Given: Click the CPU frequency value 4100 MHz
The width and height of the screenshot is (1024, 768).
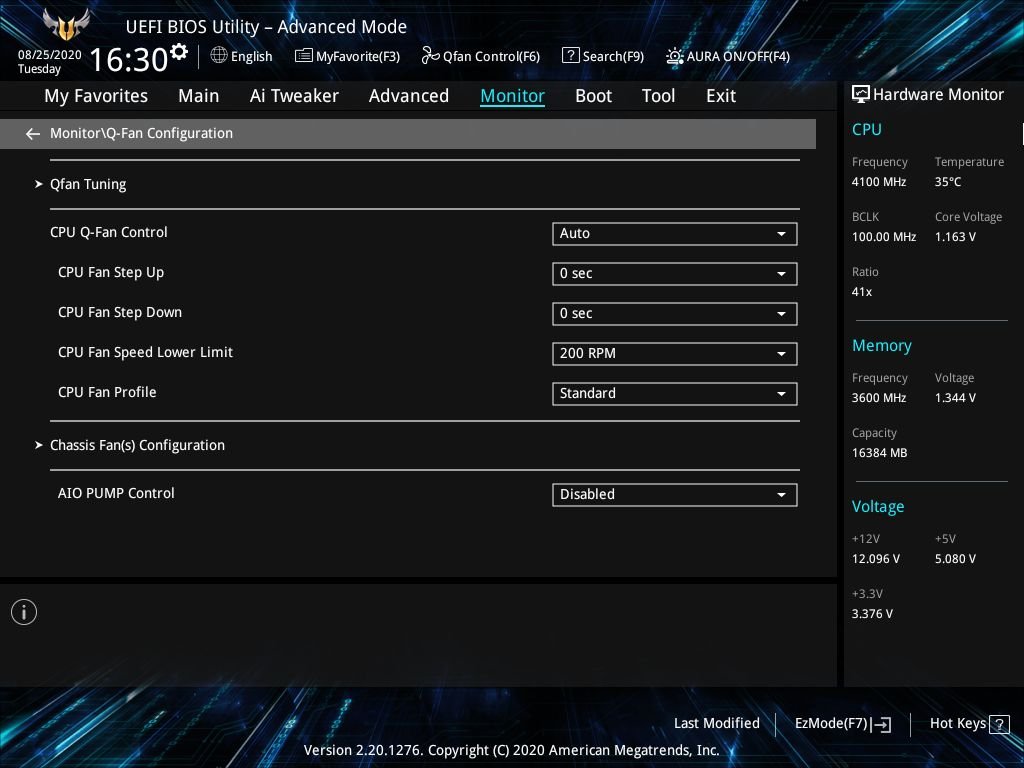Looking at the screenshot, I should pos(879,182).
